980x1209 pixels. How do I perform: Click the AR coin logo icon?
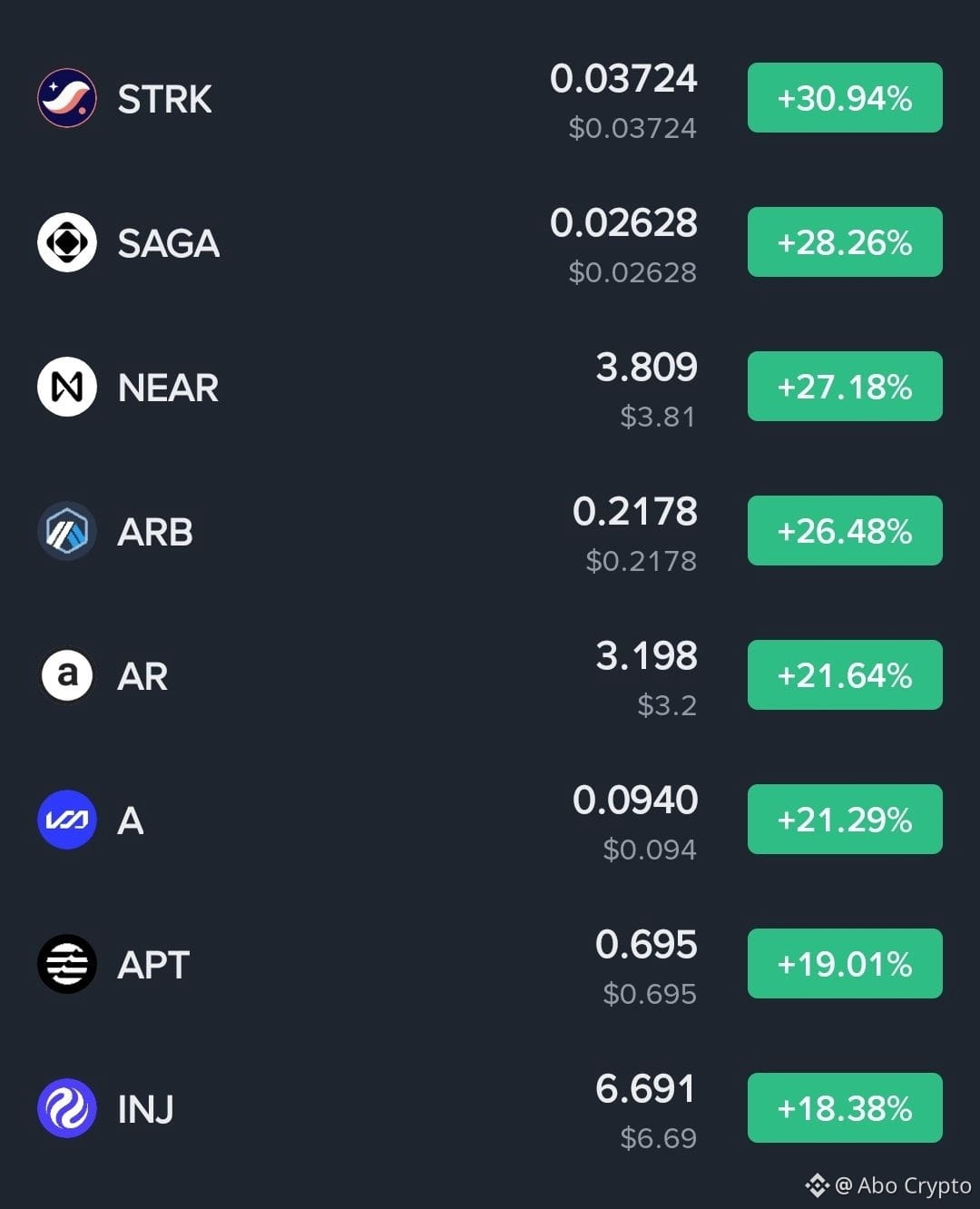tap(67, 675)
